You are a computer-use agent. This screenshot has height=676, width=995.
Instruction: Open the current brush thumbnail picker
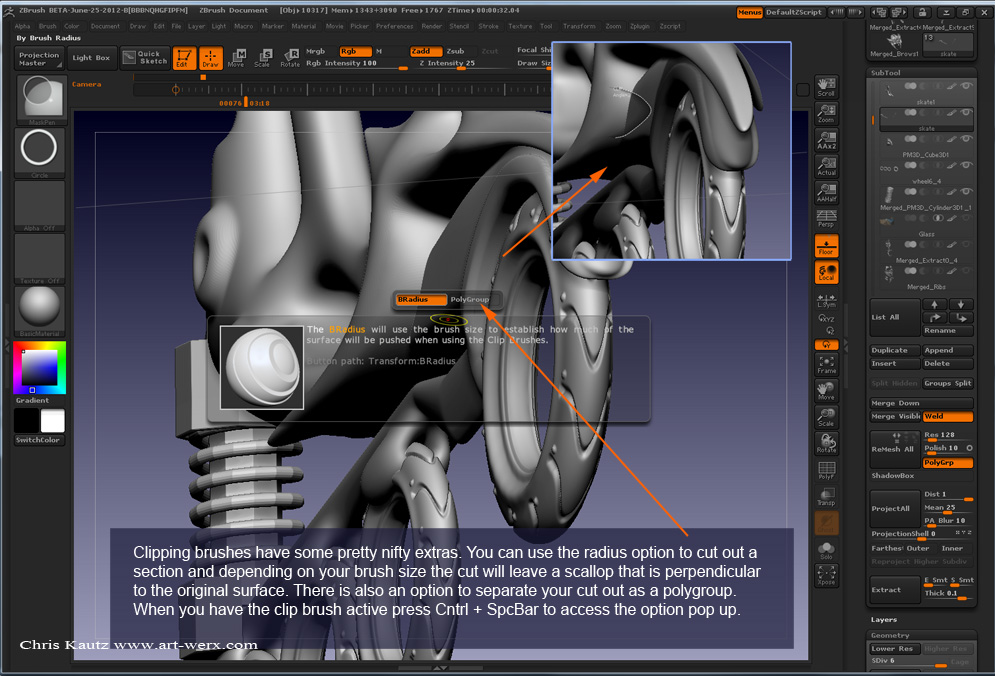(x=40, y=98)
